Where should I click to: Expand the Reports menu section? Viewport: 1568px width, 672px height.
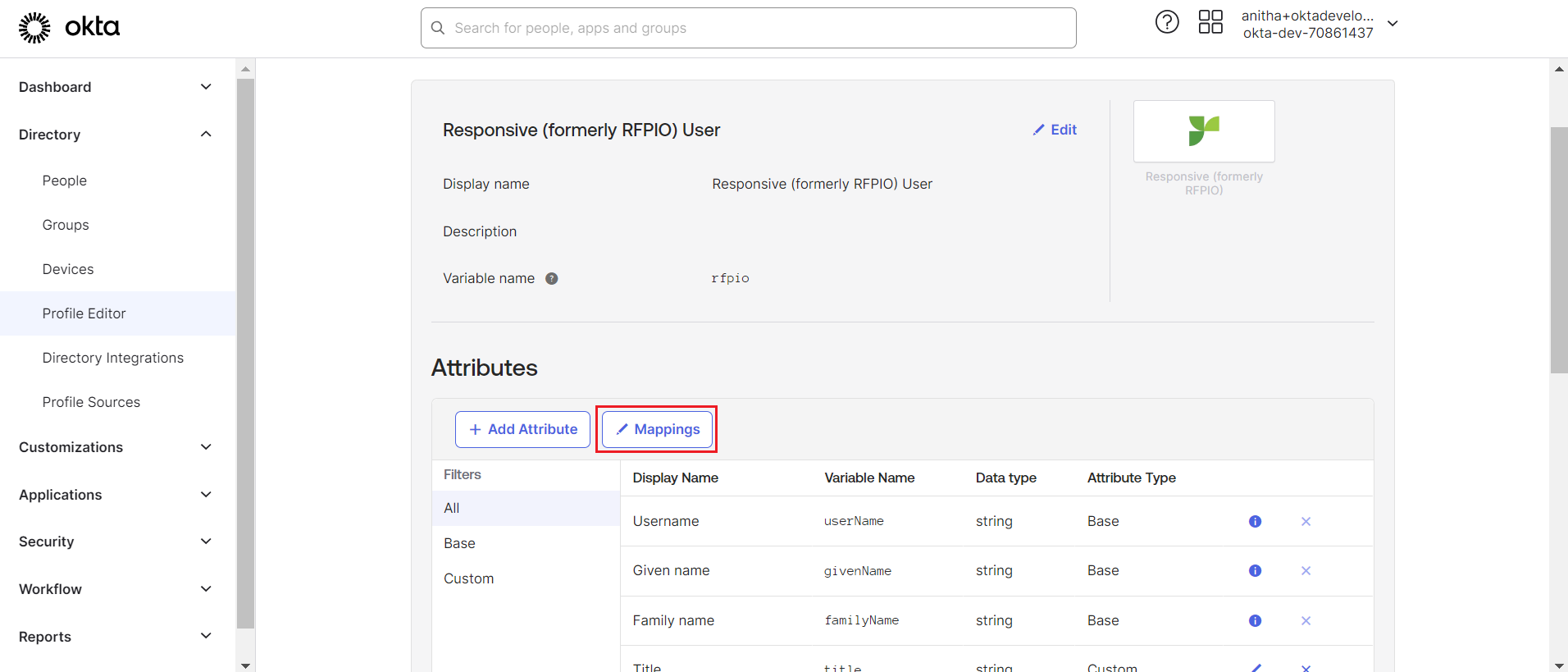coord(206,636)
